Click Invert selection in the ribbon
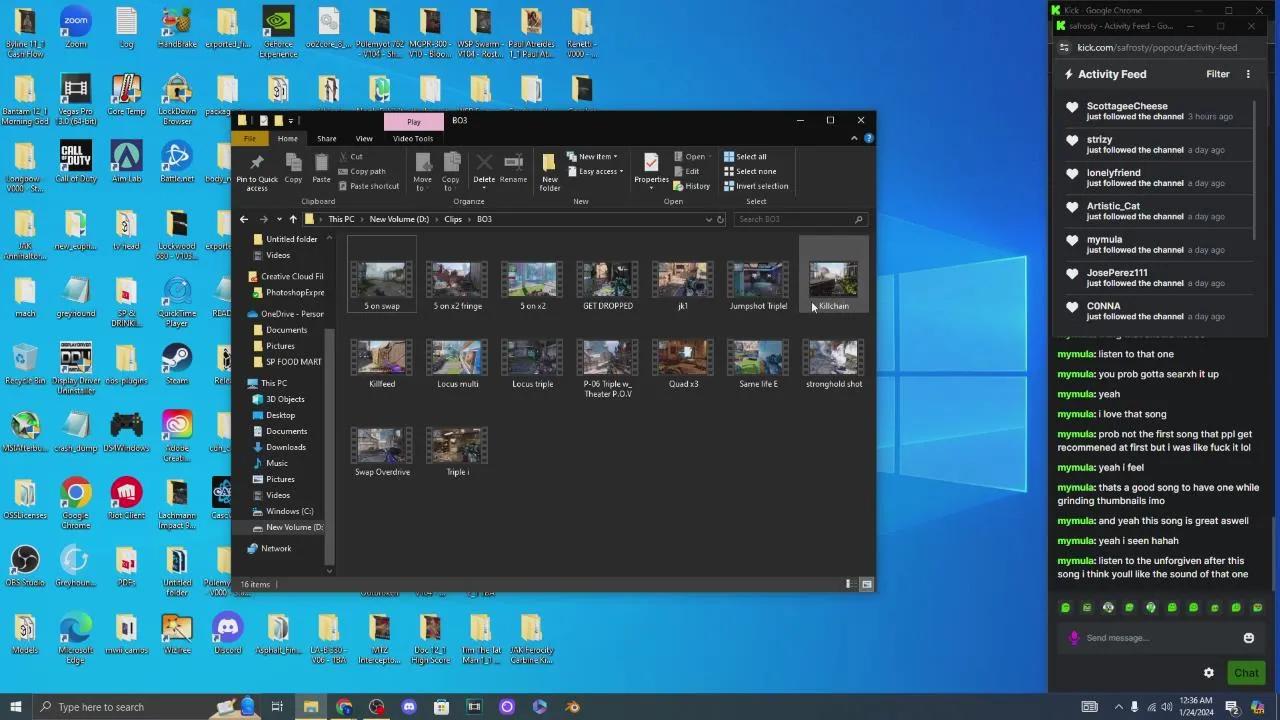The height and width of the screenshot is (720, 1280). pyautogui.click(x=756, y=186)
